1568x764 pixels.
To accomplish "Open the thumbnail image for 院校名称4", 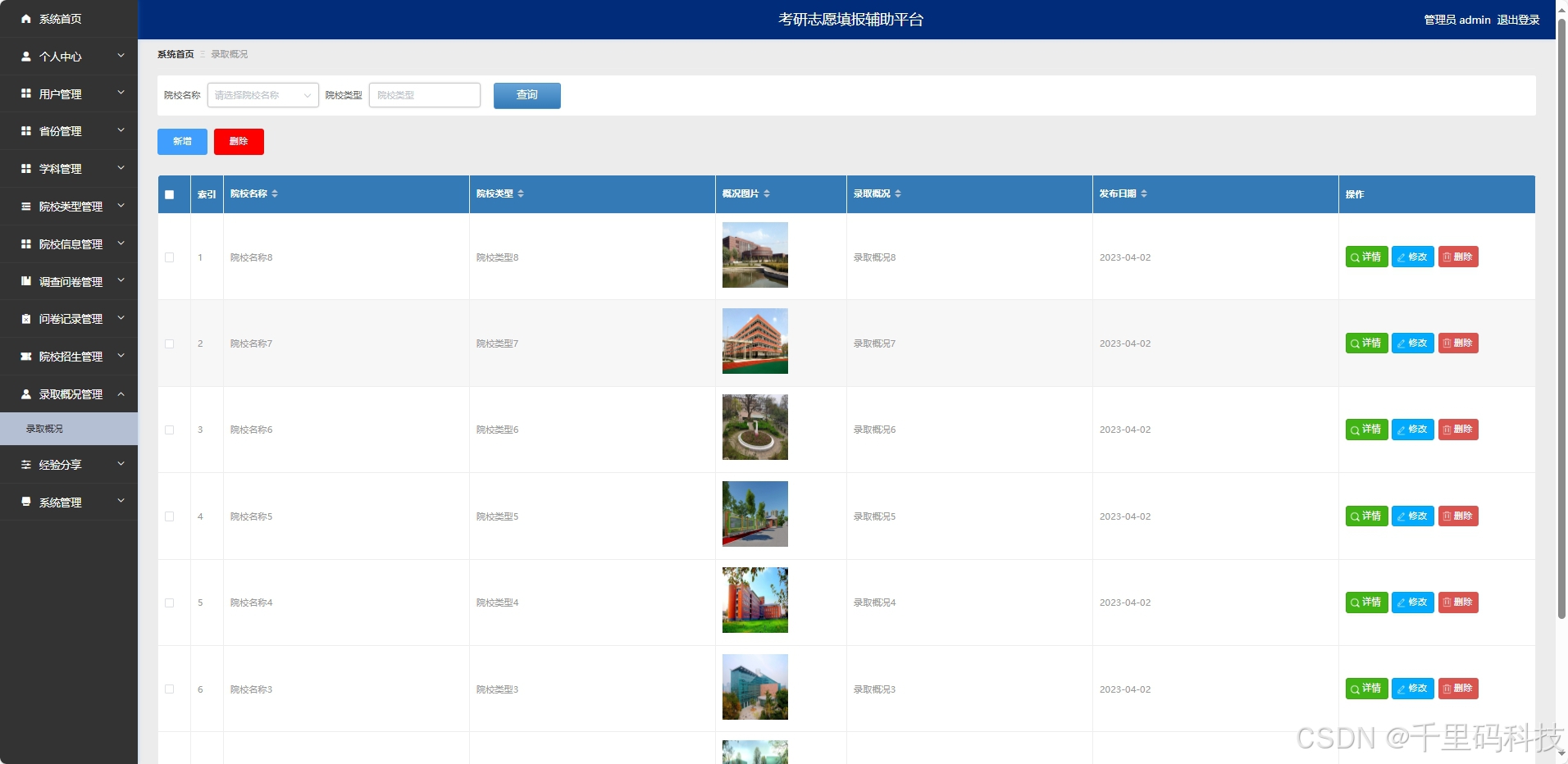I will [x=755, y=600].
